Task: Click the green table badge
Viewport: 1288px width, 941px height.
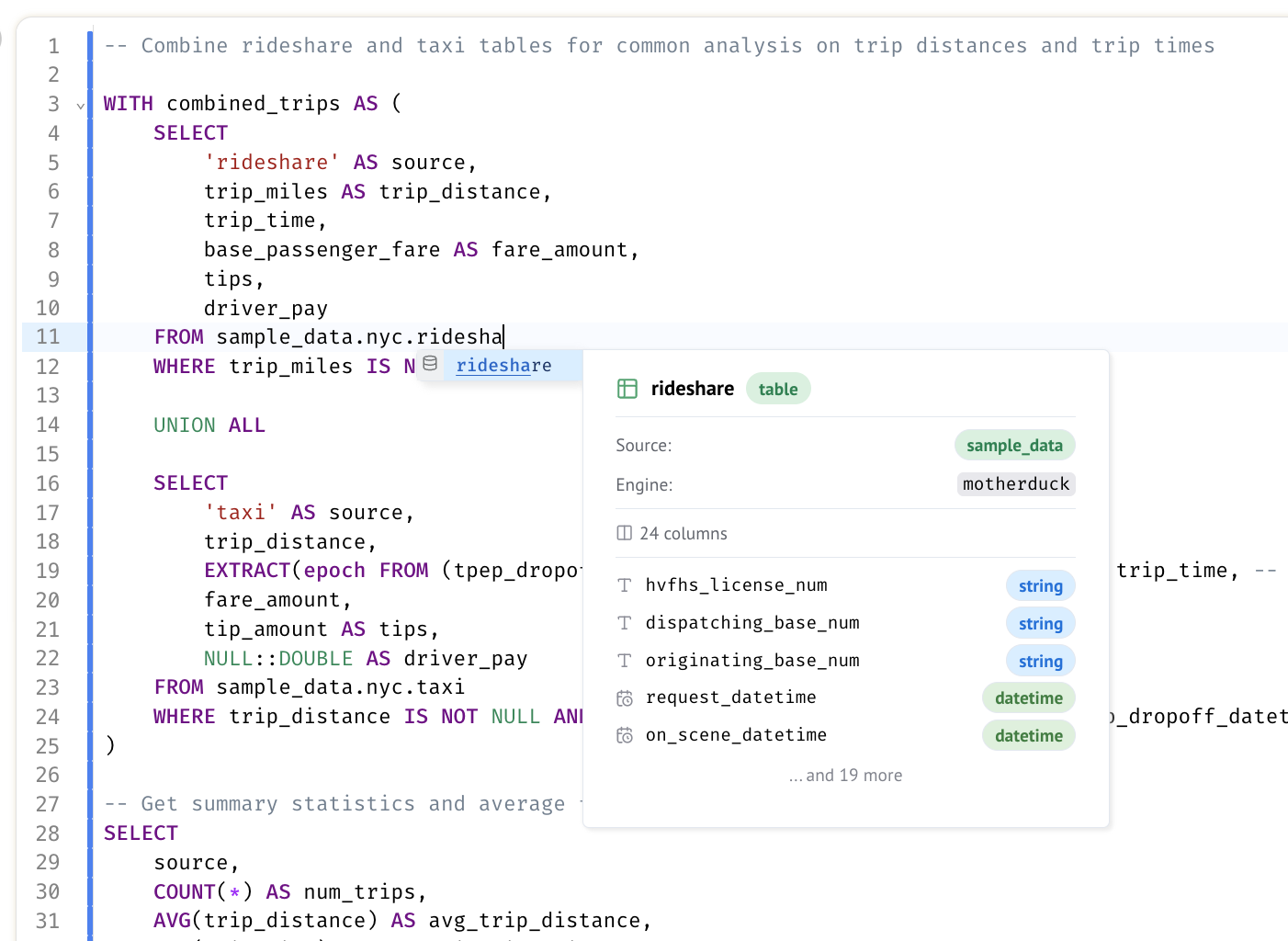Action: tap(777, 390)
